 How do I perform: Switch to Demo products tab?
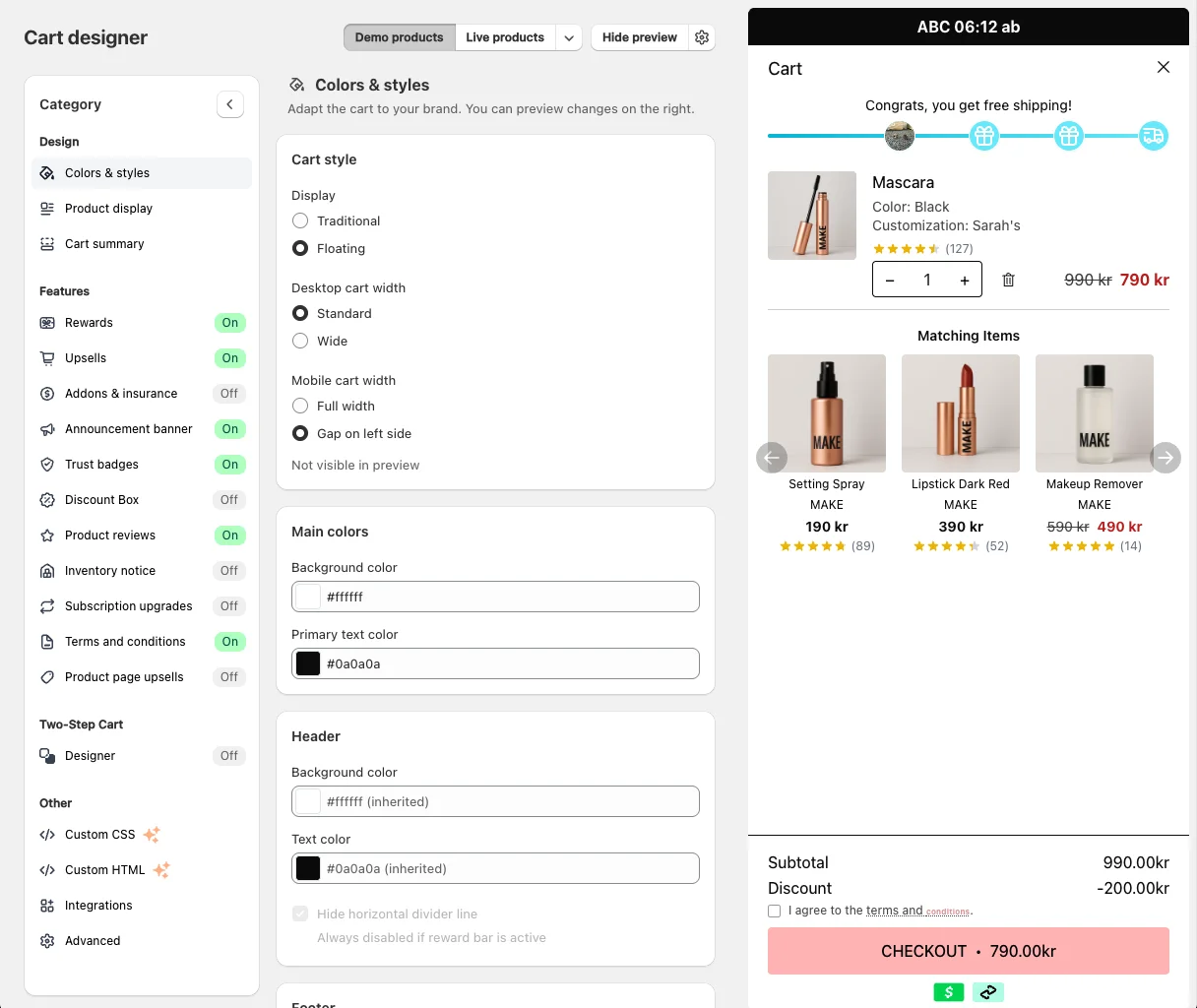pyautogui.click(x=399, y=37)
